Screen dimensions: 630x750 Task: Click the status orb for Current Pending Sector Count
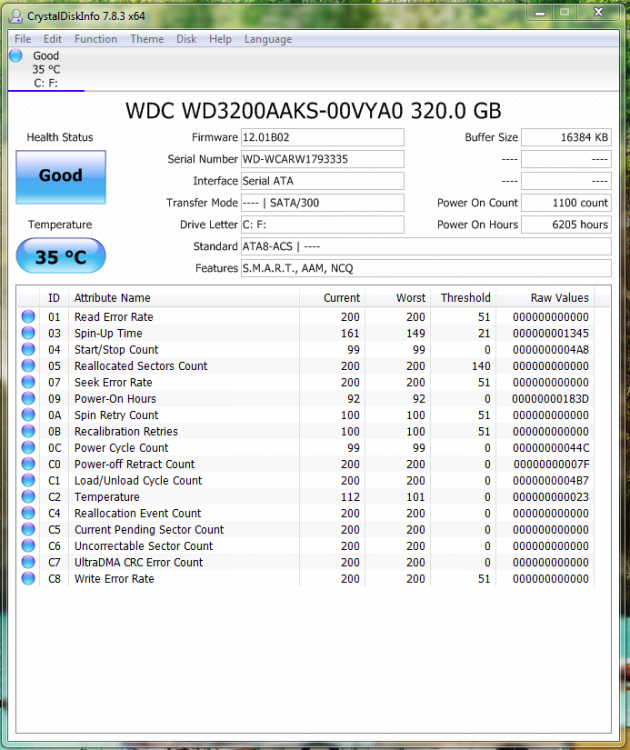pyautogui.click(x=28, y=529)
